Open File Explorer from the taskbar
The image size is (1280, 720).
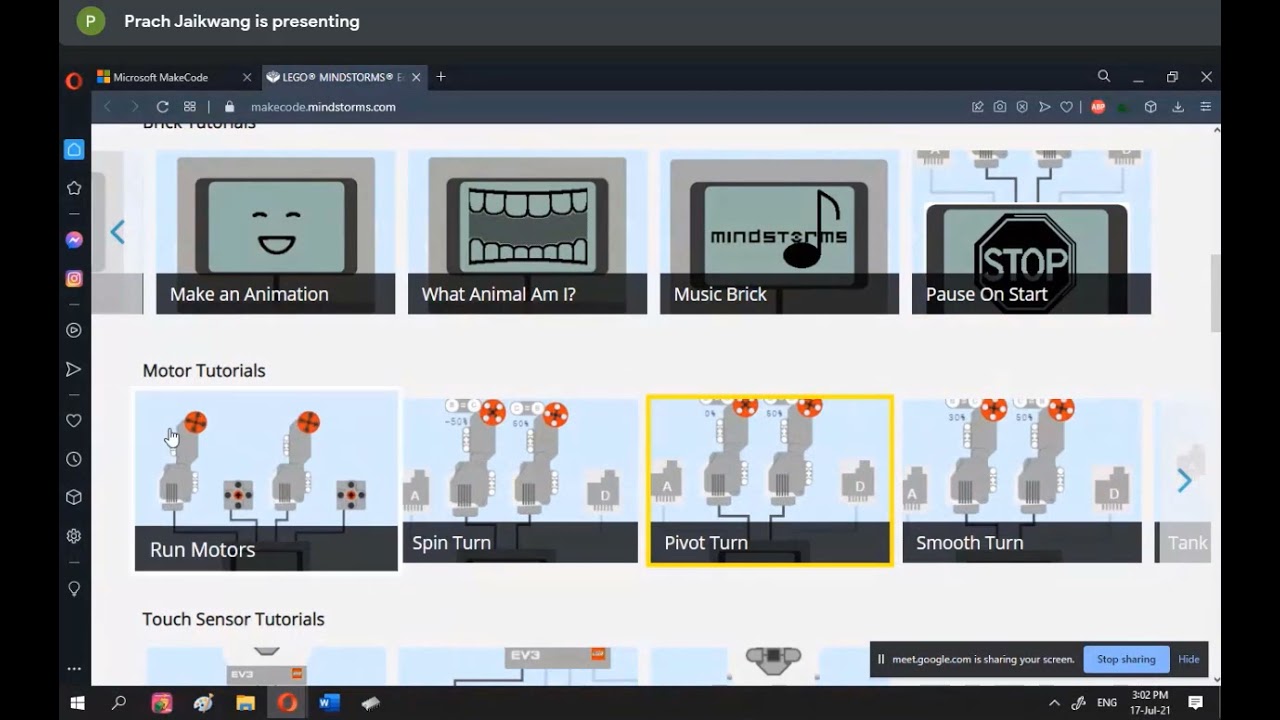coord(245,703)
